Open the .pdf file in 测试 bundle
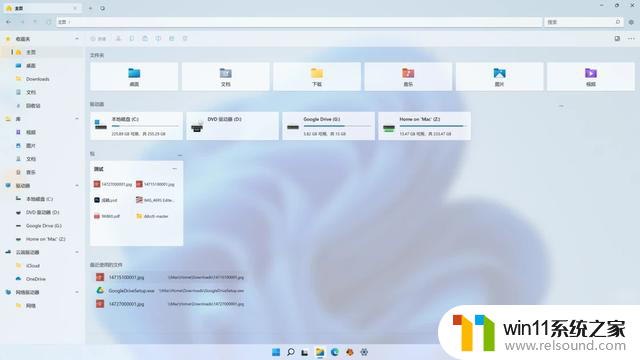The height and width of the screenshot is (360, 640). tap(107, 216)
